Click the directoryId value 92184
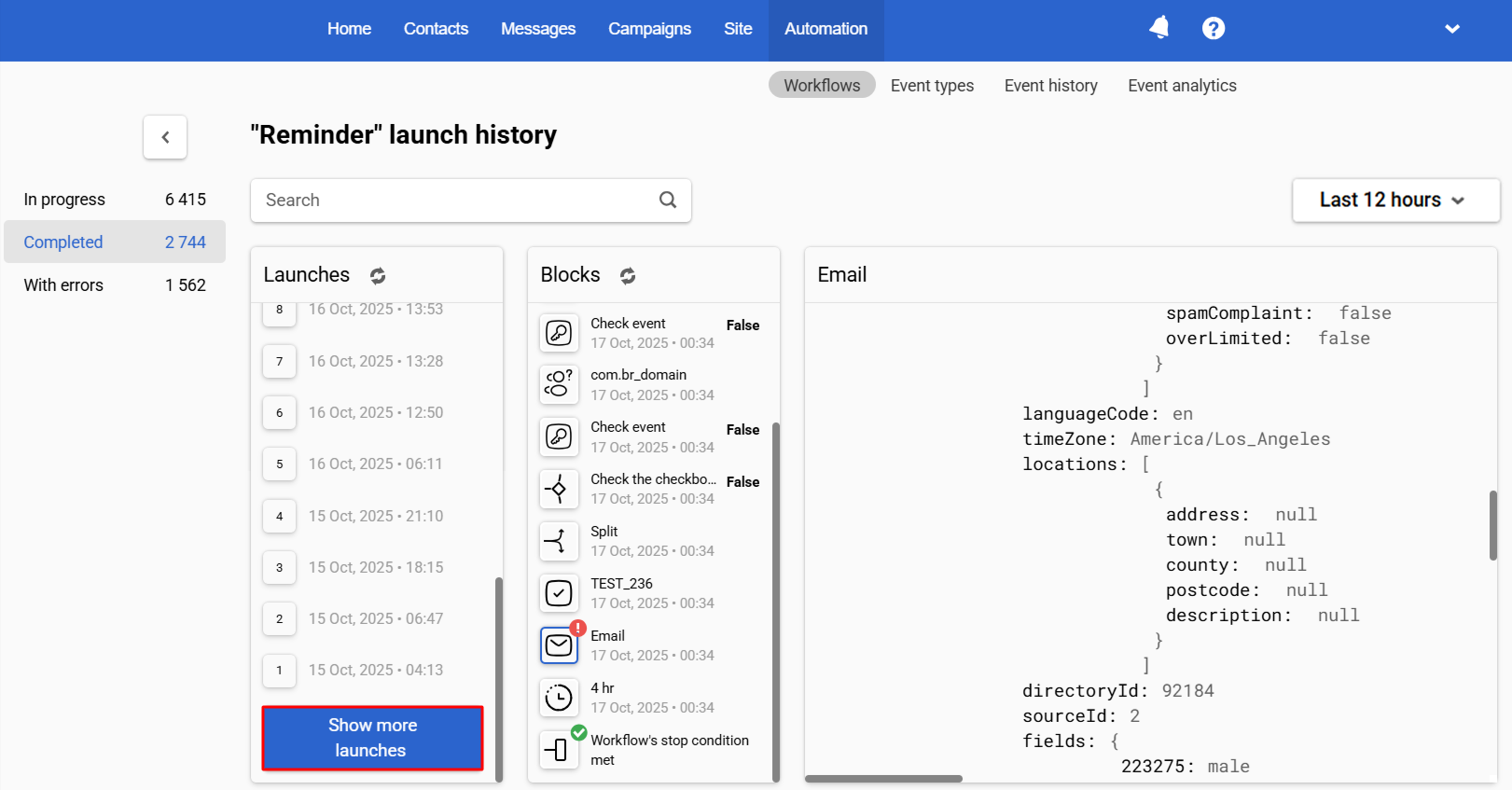The image size is (1512, 790). tap(1187, 691)
